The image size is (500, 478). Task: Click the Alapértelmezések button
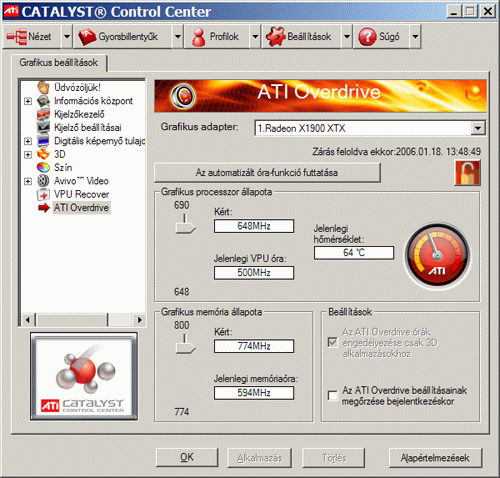click(x=435, y=457)
